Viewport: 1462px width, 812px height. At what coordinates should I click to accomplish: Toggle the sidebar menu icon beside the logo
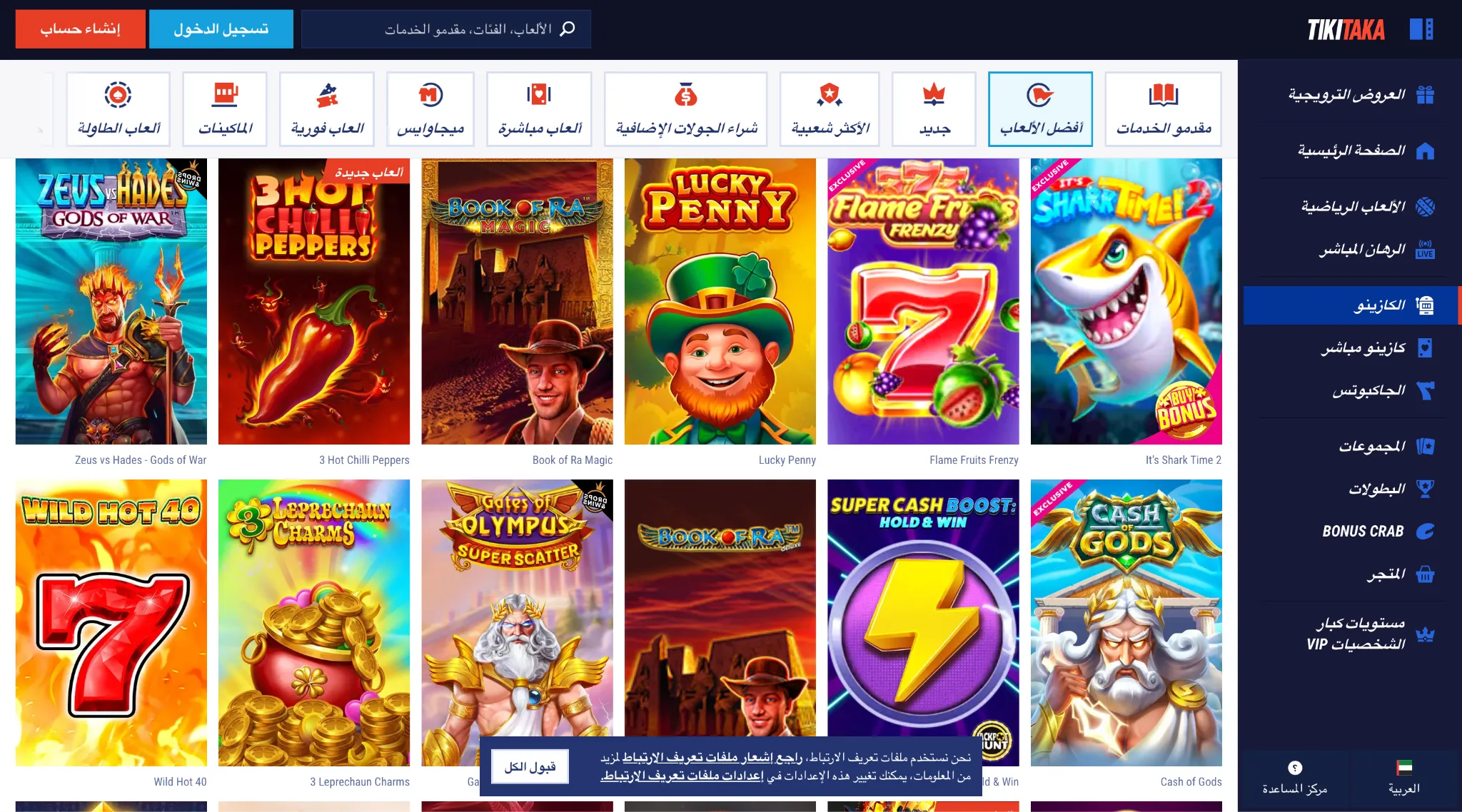tap(1421, 29)
